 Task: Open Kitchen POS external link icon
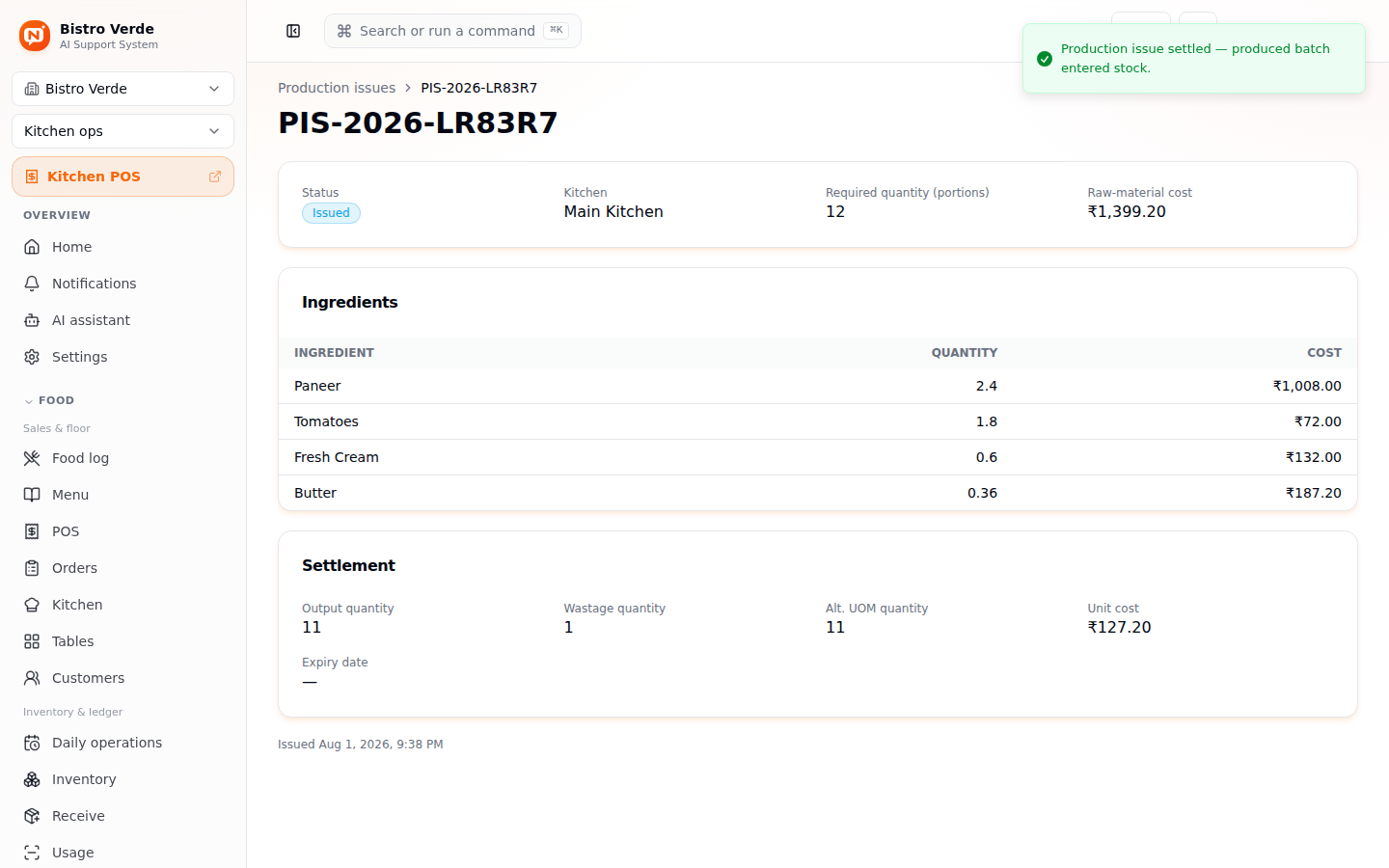pos(215,176)
